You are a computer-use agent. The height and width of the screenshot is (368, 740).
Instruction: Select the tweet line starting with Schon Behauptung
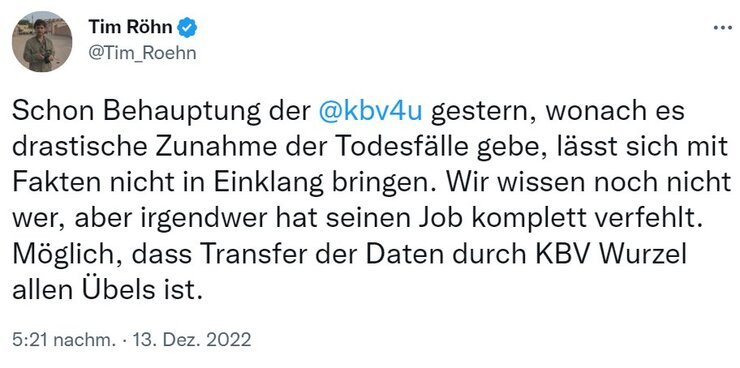(x=348, y=112)
